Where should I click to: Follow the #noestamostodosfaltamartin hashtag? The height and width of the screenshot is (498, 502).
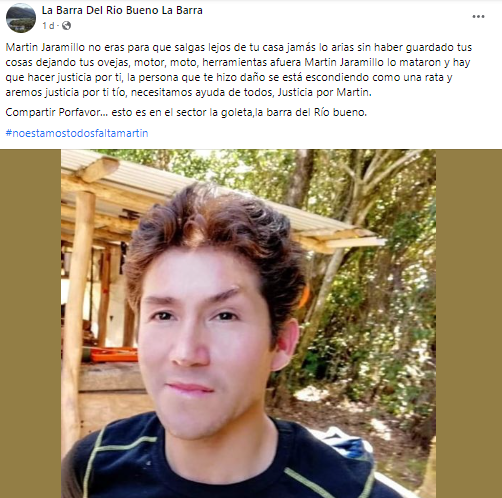point(77,133)
